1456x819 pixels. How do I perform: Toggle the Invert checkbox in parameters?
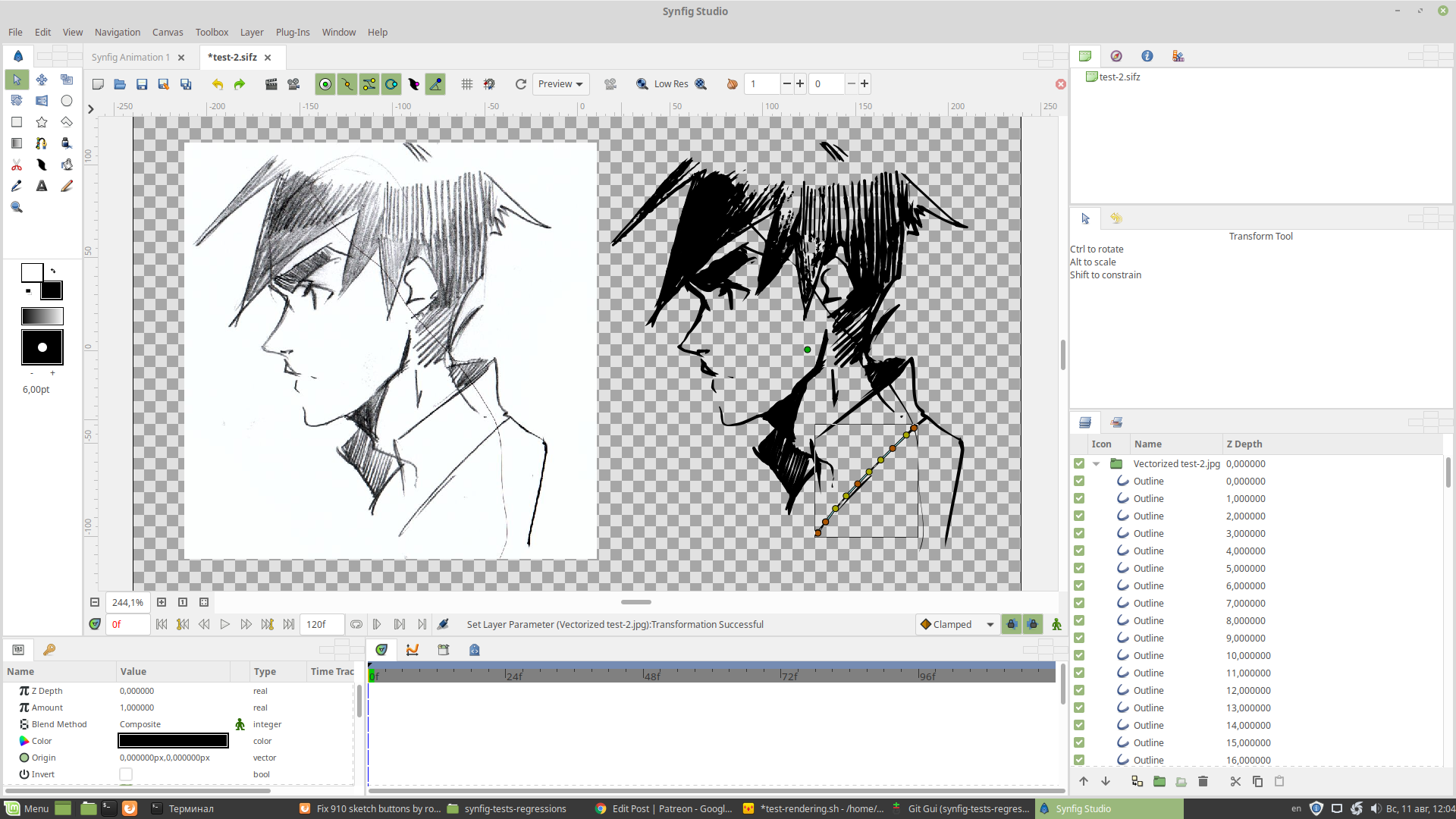[x=125, y=774]
